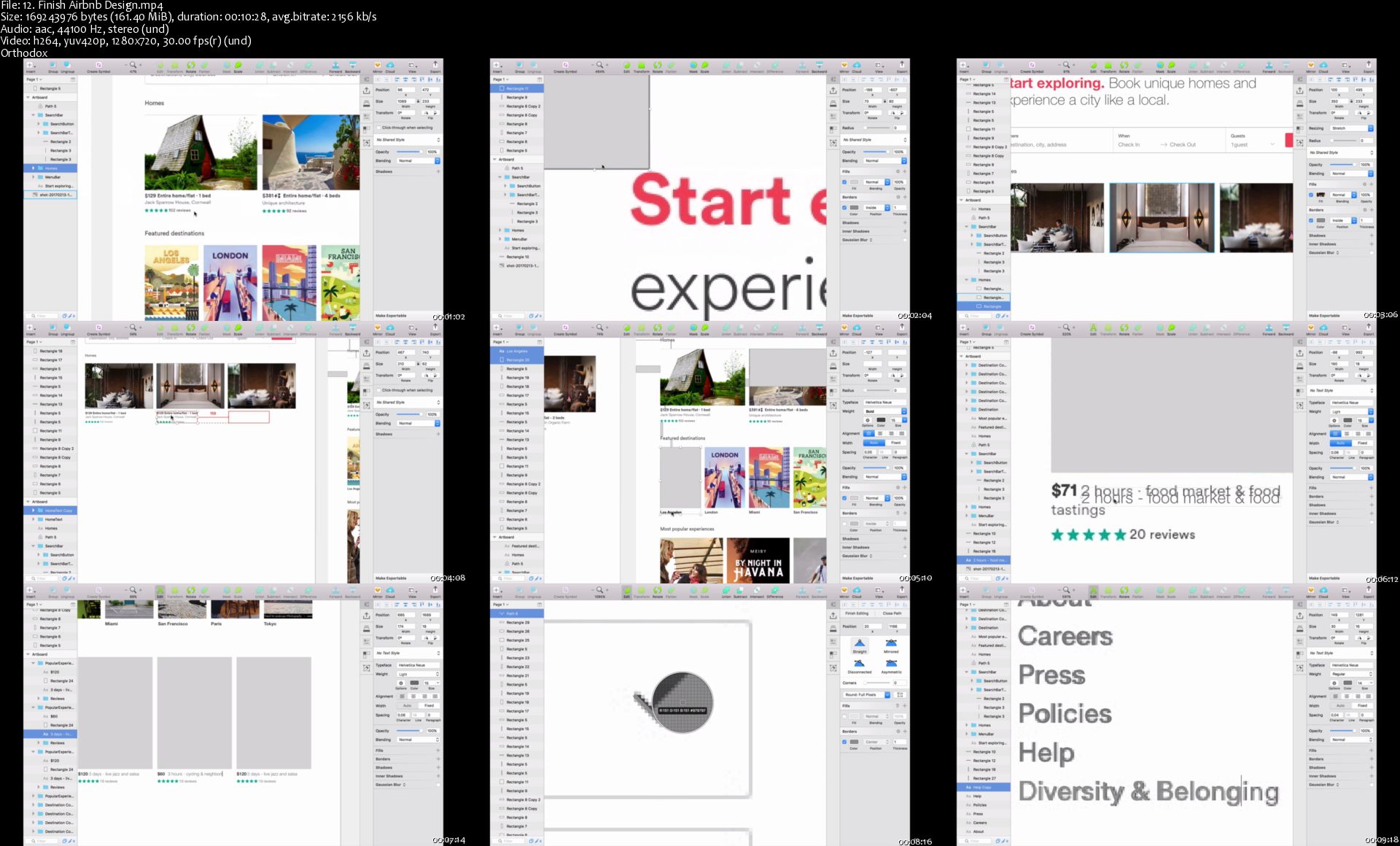The width and height of the screenshot is (1400, 846).
Task: Choose the Asymmetric point type icon
Action: pyautogui.click(x=891, y=664)
